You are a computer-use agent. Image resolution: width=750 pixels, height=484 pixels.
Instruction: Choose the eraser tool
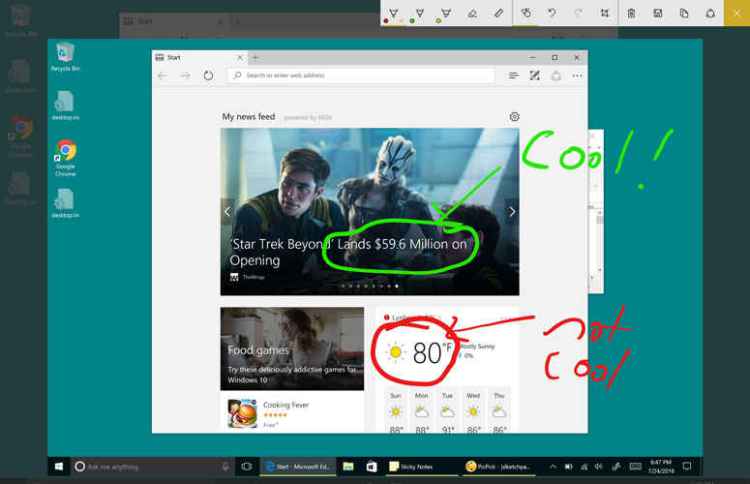point(472,13)
